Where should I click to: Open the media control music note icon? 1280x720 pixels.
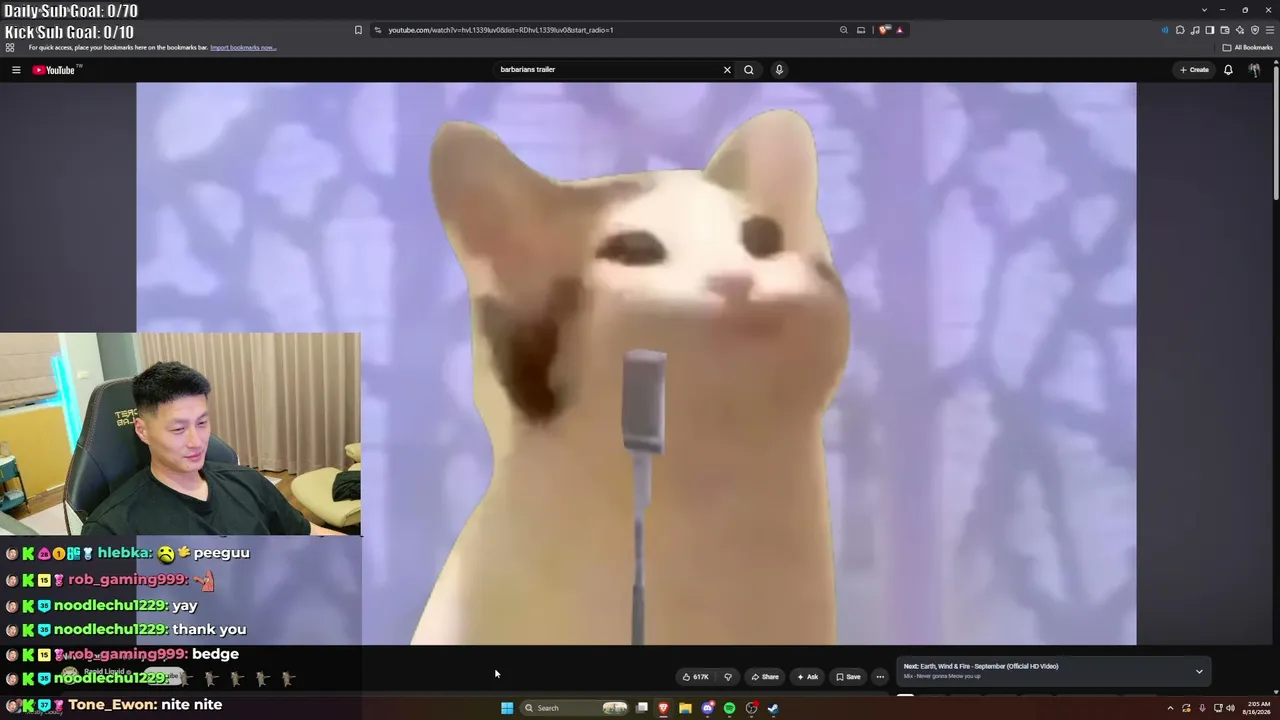click(x=1195, y=30)
